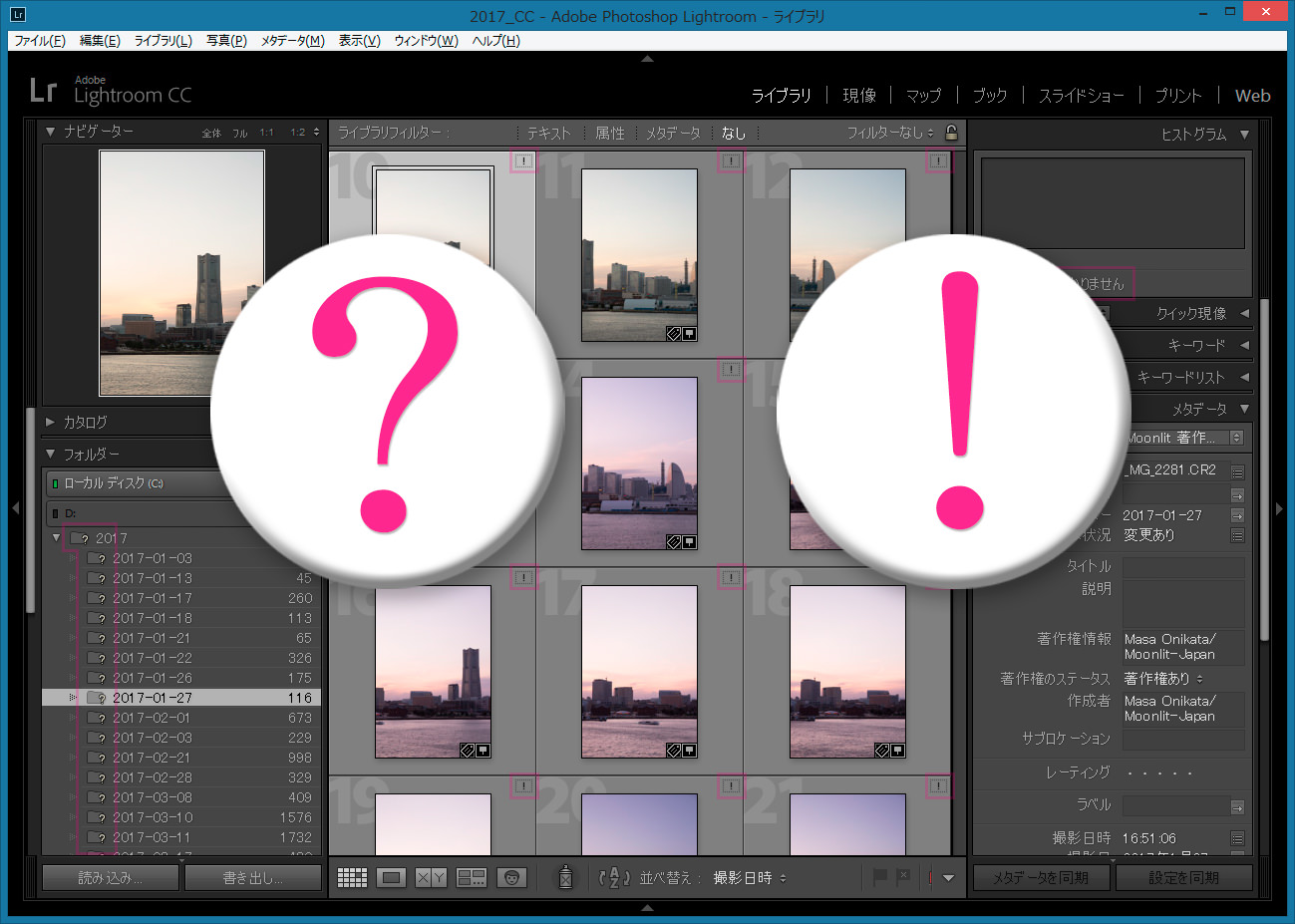1295x924 pixels.
Task: Click the list icon beside _MG_2281.CR2
Action: (1237, 470)
